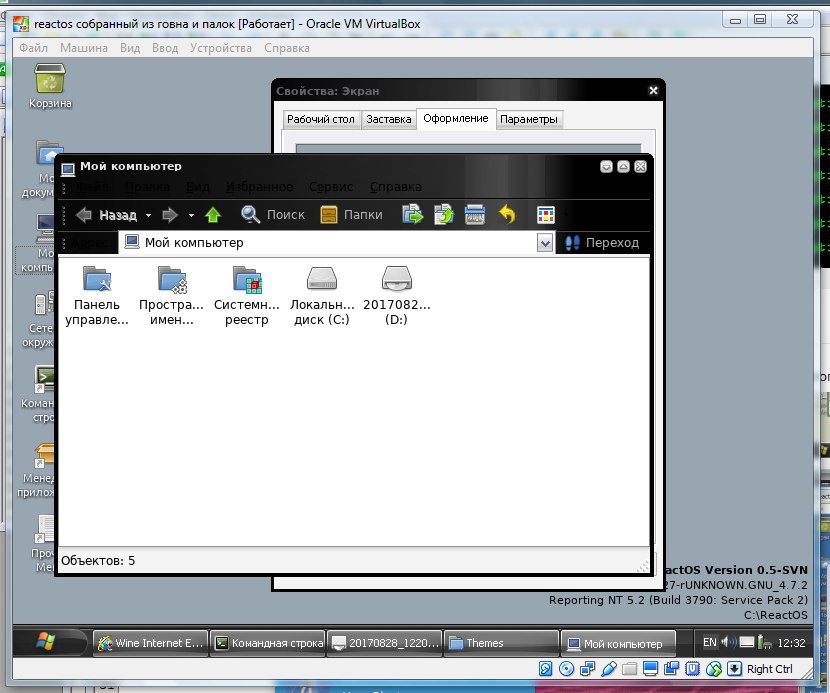The height and width of the screenshot is (693, 830).
Task: Click the Переход (Go) button
Action: pyautogui.click(x=602, y=243)
